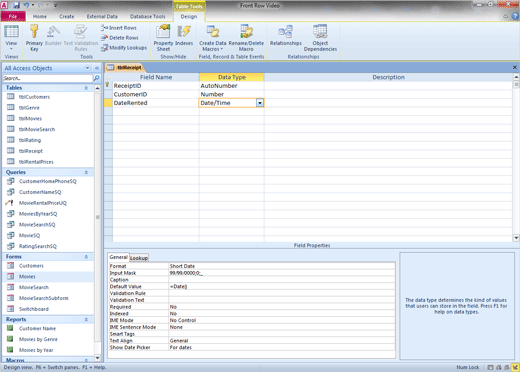Open the View button in ribbon
Image resolution: width=520 pixels, height=372 pixels.
pyautogui.click(x=11, y=37)
